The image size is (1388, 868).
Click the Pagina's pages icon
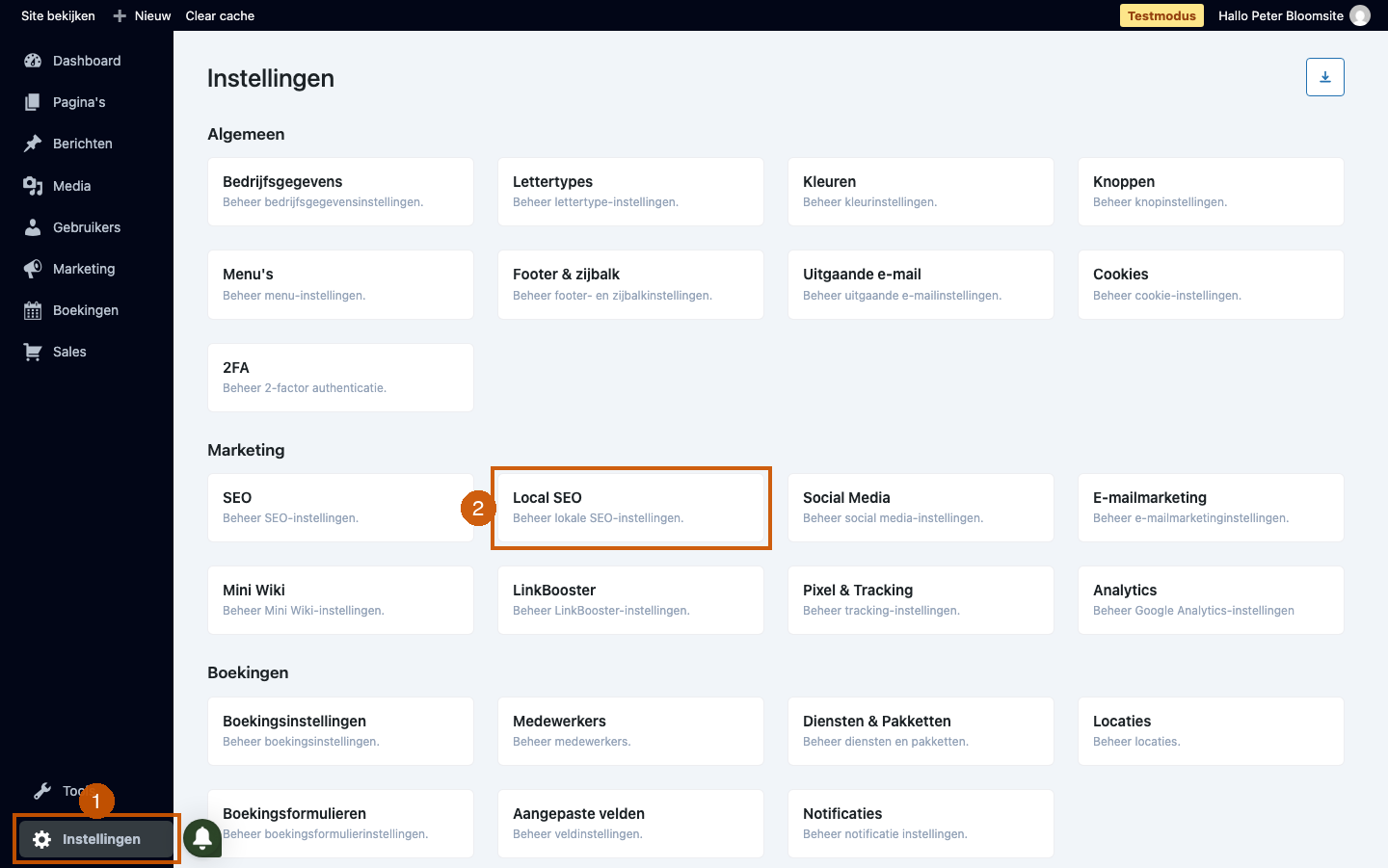(33, 102)
